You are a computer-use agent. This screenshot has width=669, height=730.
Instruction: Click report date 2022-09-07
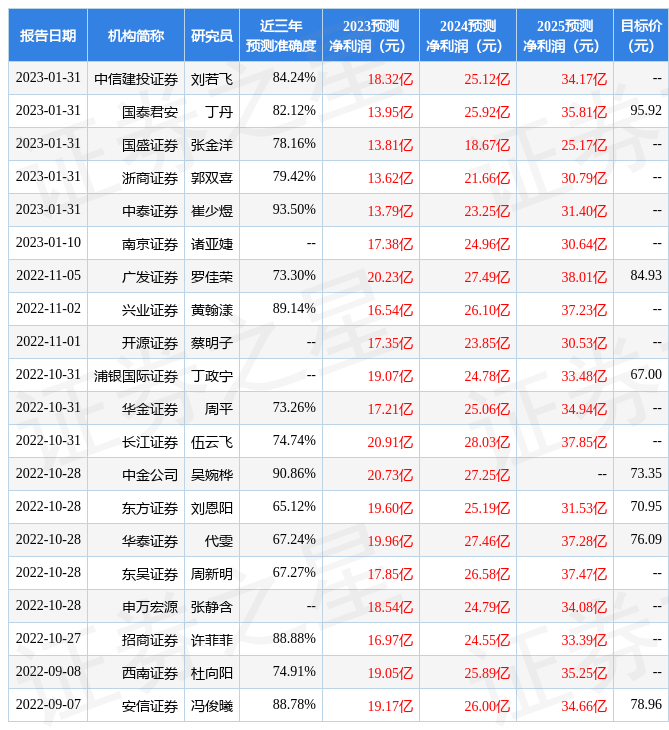[48, 704]
